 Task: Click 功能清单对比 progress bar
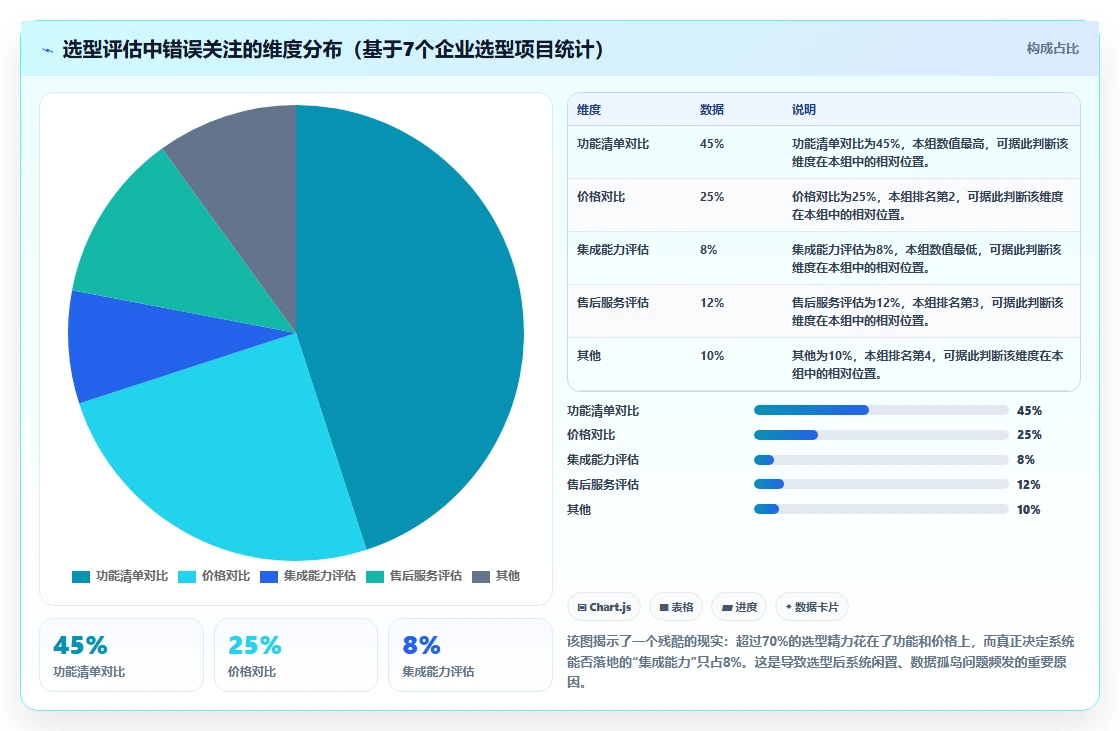pyautogui.click(x=881, y=410)
